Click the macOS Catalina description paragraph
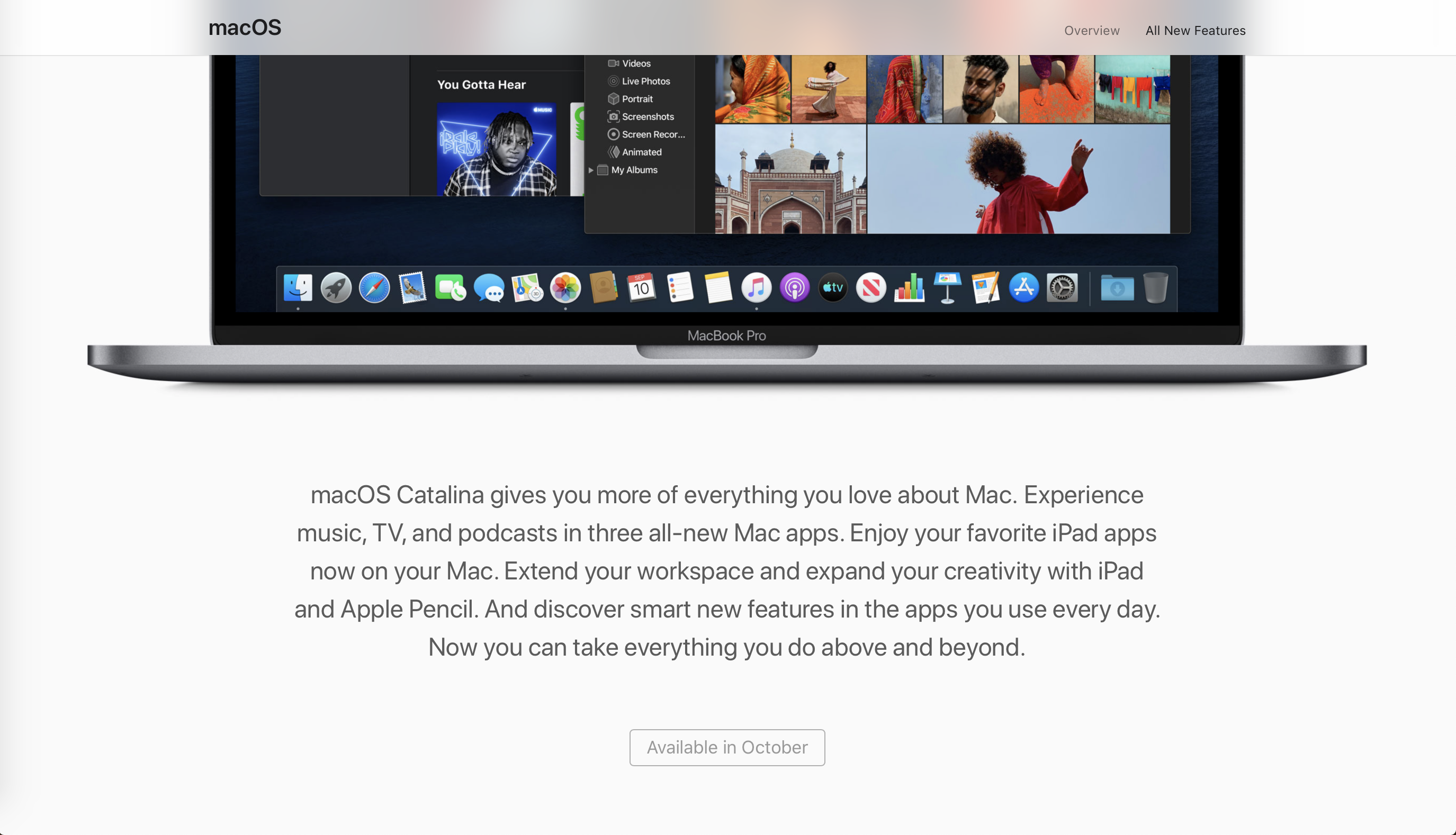 tap(727, 570)
